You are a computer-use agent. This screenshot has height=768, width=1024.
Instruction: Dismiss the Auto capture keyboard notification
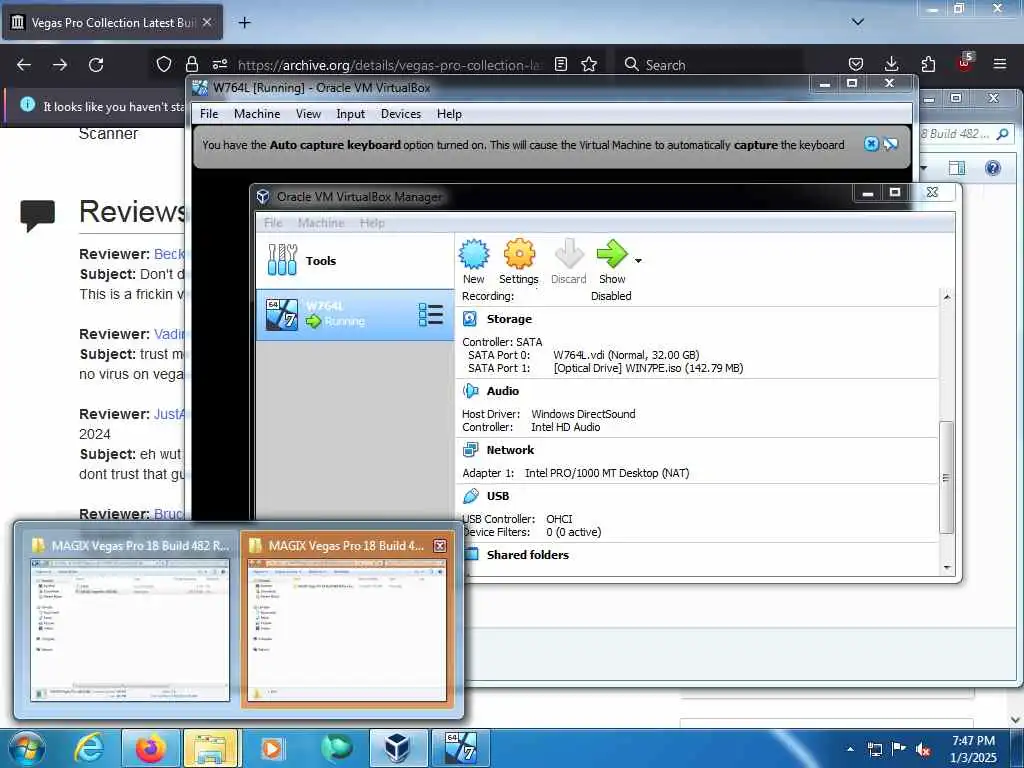tap(871, 144)
